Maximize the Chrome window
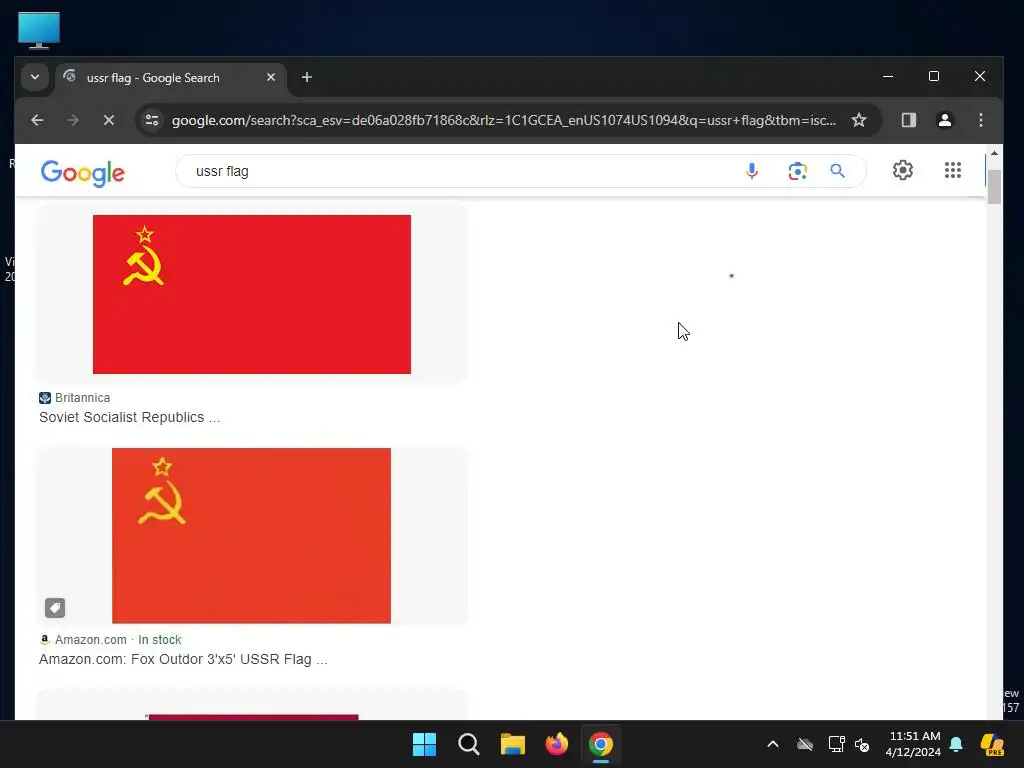Screen dimensions: 1024x768 934,76
